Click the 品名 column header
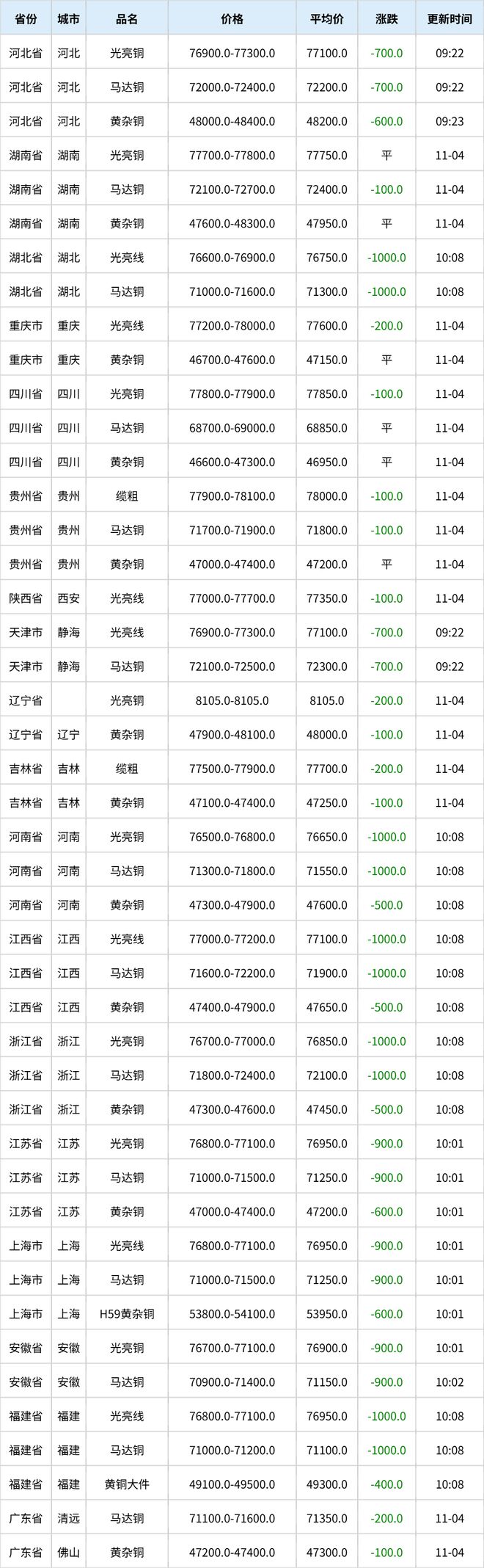This screenshot has width=484, height=1568. pyautogui.click(x=127, y=19)
